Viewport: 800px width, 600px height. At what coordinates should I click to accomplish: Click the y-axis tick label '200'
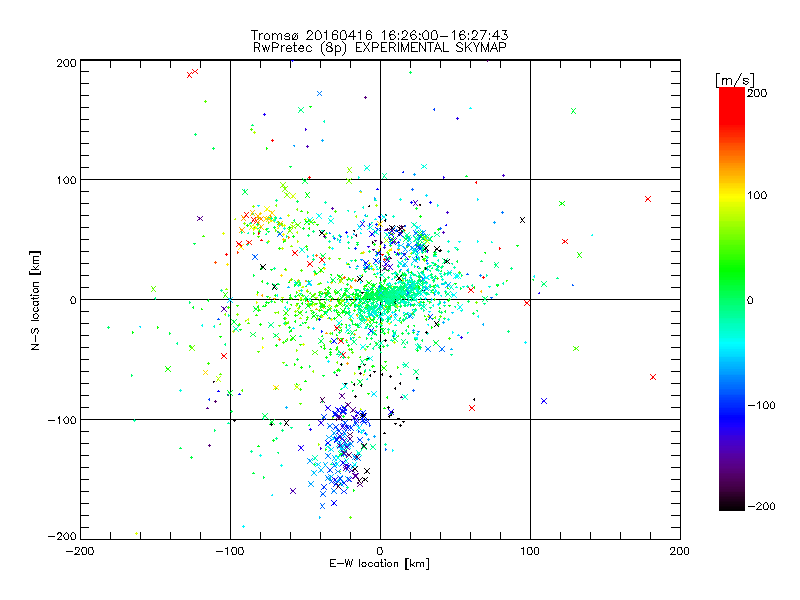click(x=66, y=63)
